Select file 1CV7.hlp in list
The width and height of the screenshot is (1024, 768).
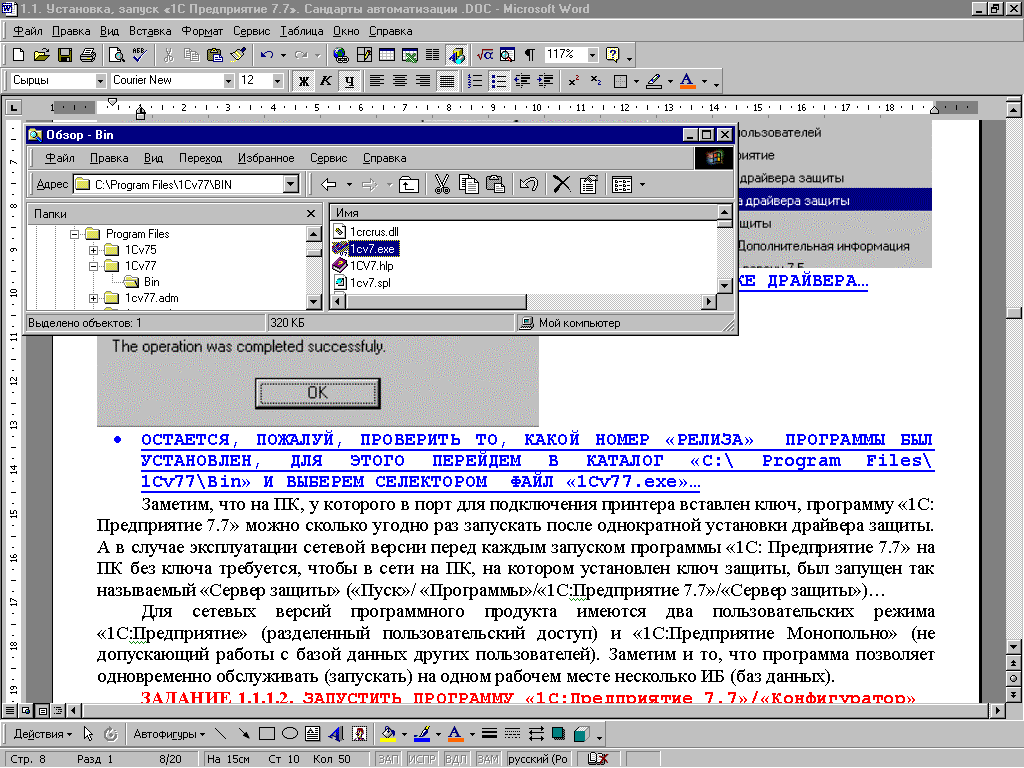point(372,266)
